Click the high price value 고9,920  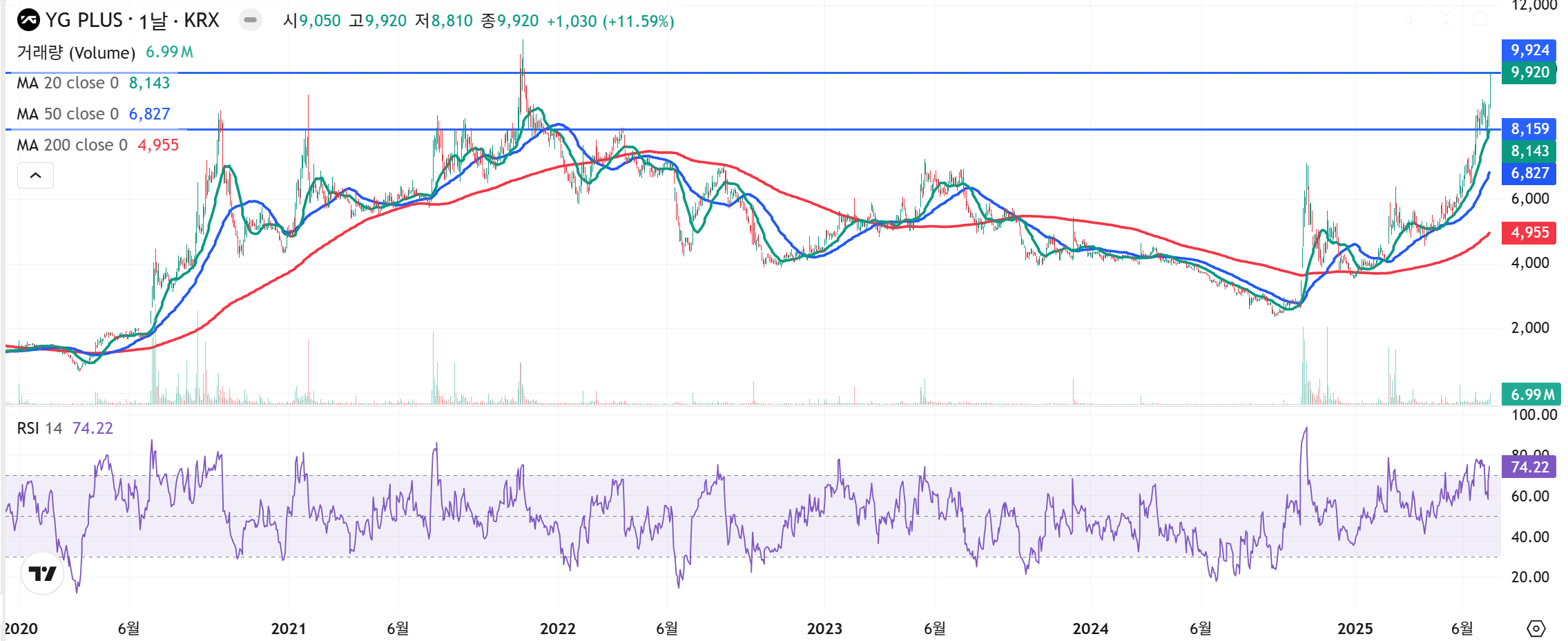(x=378, y=21)
